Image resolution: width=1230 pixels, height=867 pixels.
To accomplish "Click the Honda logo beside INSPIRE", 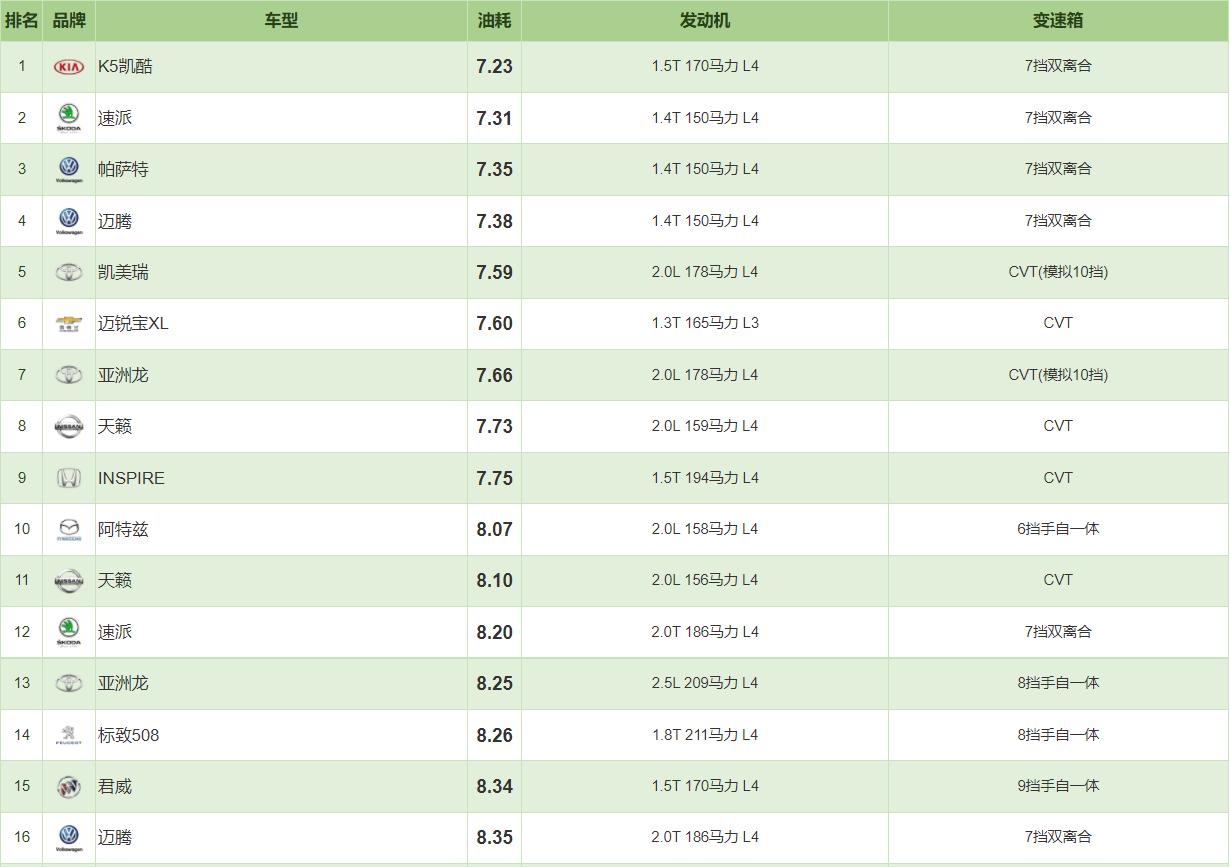I will (x=69, y=478).
